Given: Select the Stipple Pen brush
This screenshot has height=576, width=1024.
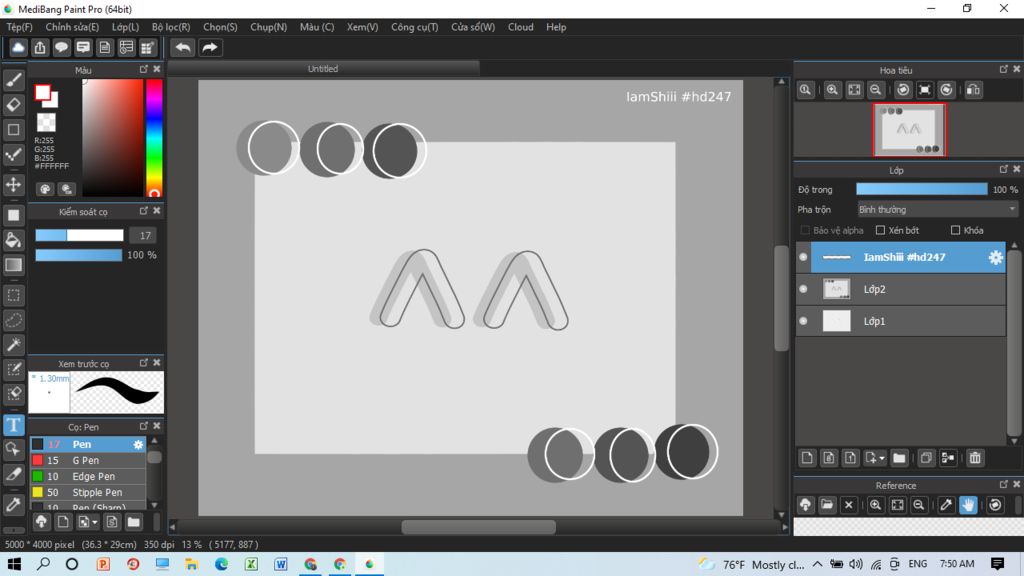Looking at the screenshot, I should click(x=88, y=492).
